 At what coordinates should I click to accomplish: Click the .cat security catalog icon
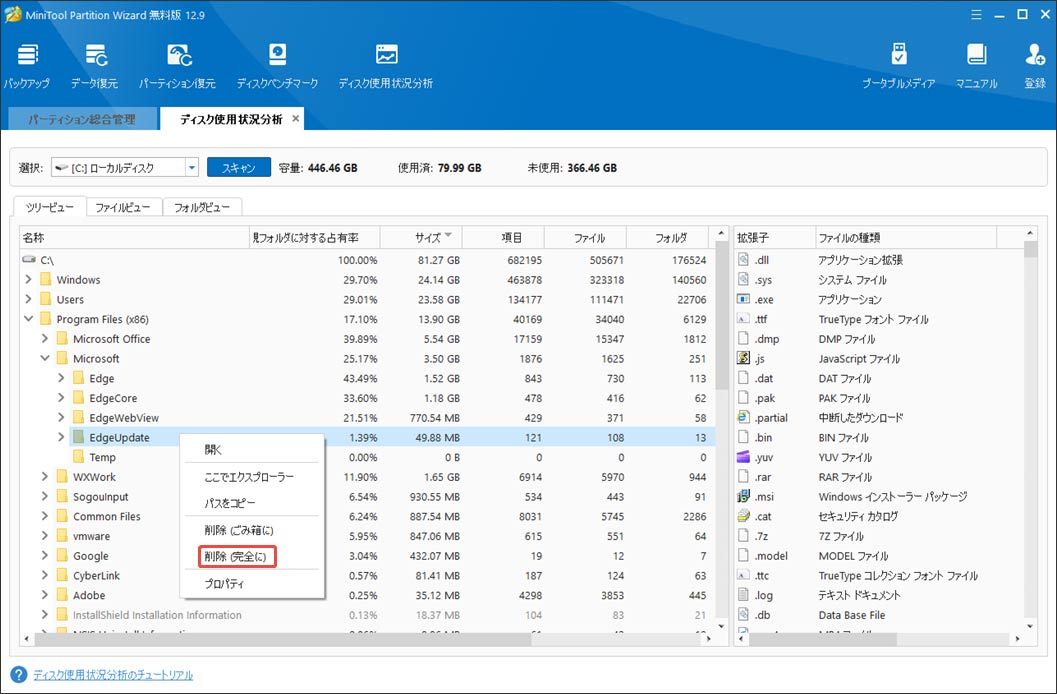click(743, 516)
